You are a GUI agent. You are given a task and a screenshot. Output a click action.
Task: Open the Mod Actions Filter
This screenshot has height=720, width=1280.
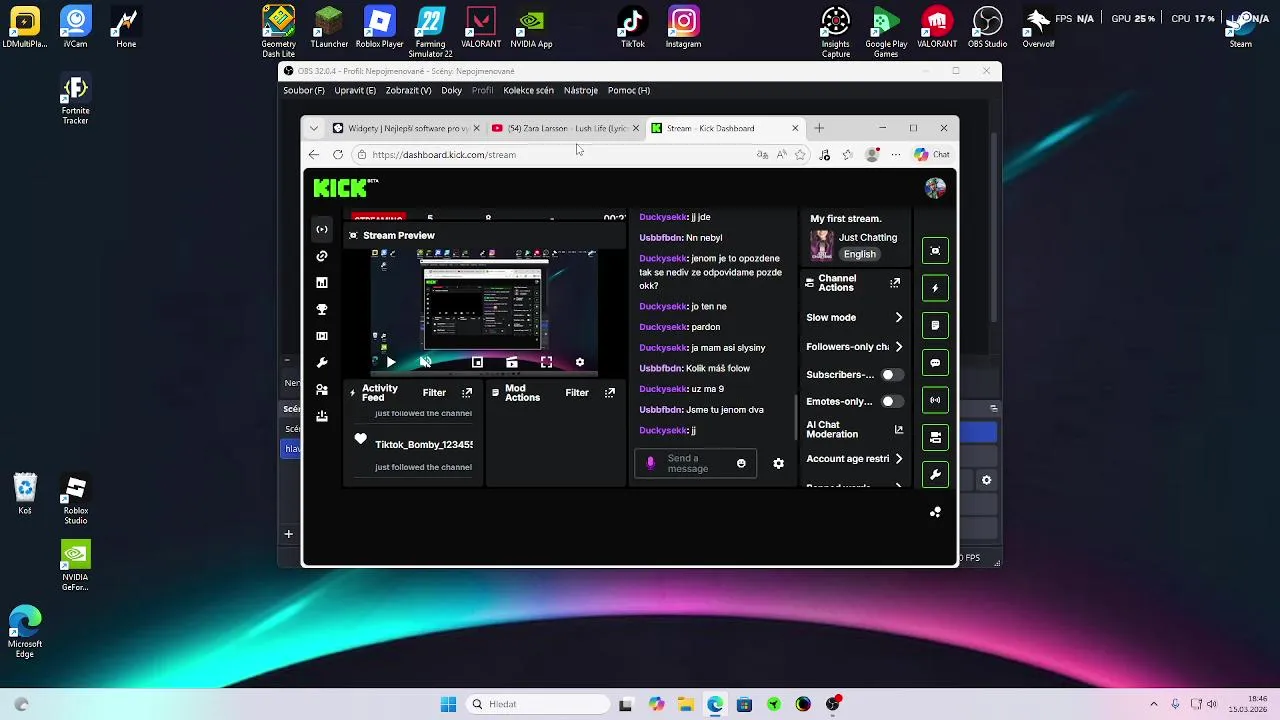click(577, 393)
